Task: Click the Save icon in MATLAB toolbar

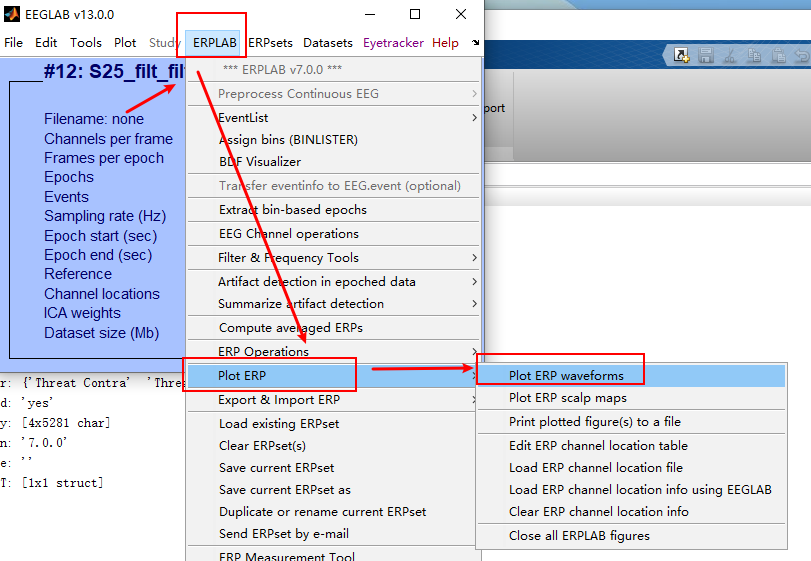Action: [705, 55]
